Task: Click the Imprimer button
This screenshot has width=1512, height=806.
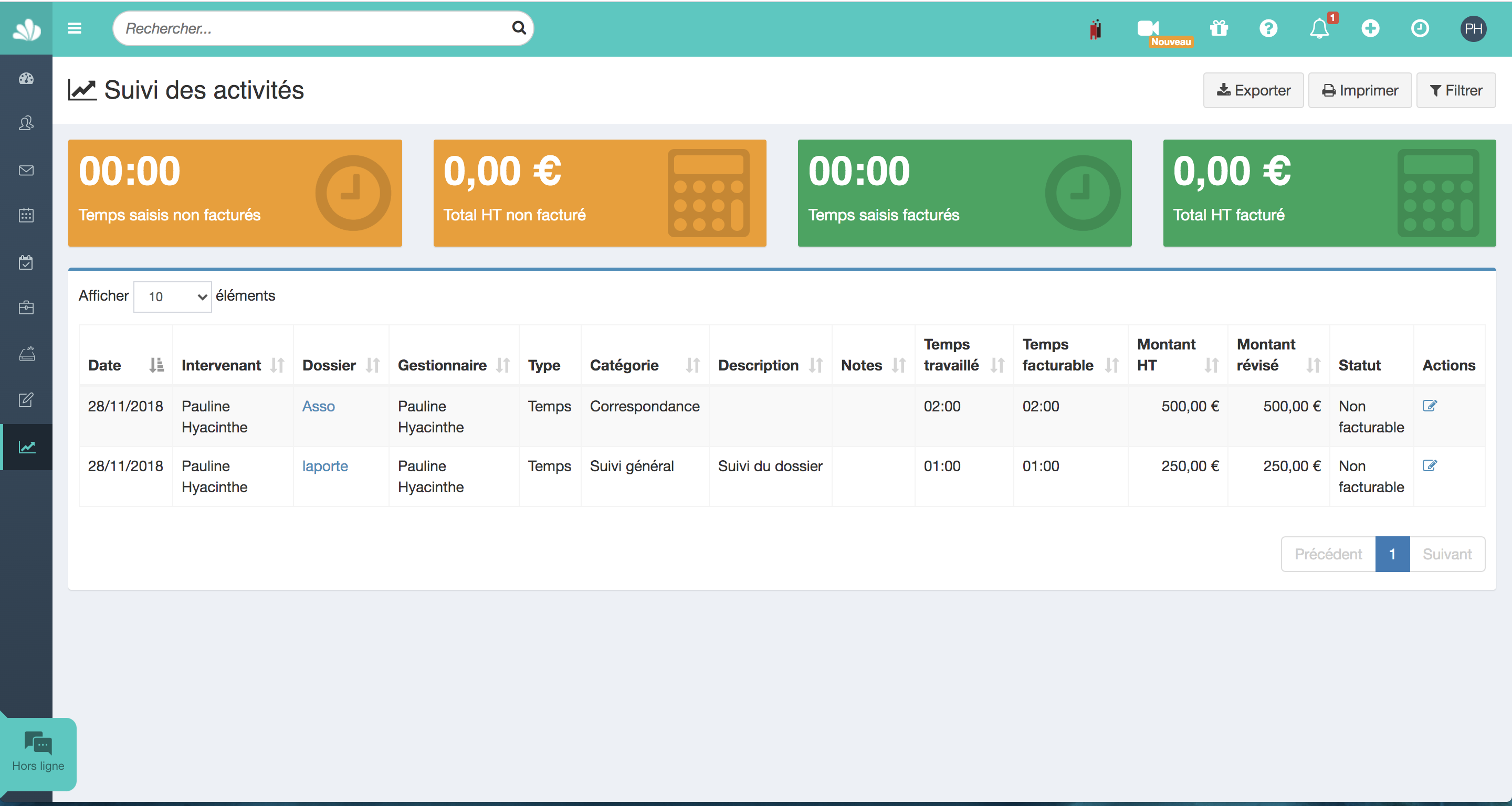Action: pyautogui.click(x=1359, y=90)
